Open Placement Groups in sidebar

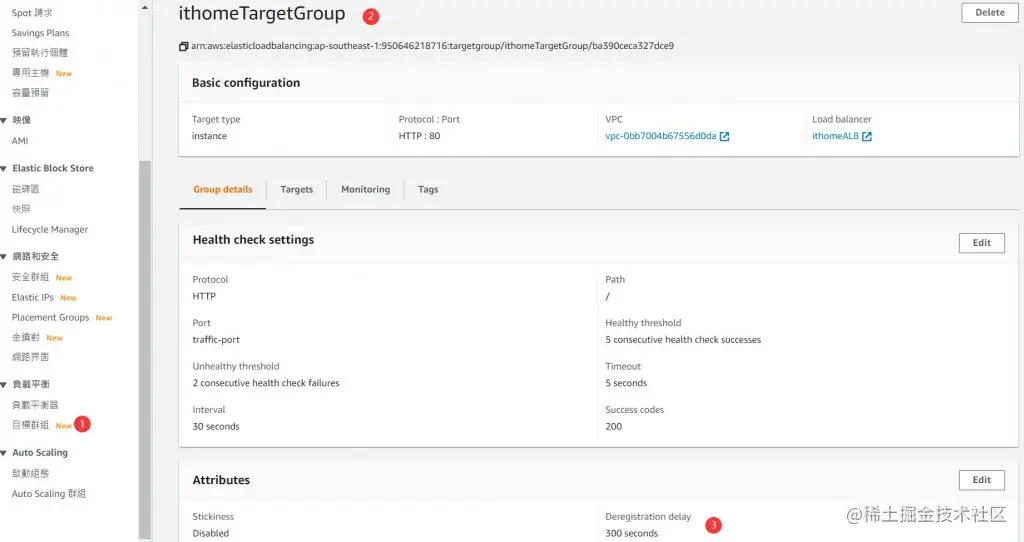(50, 317)
